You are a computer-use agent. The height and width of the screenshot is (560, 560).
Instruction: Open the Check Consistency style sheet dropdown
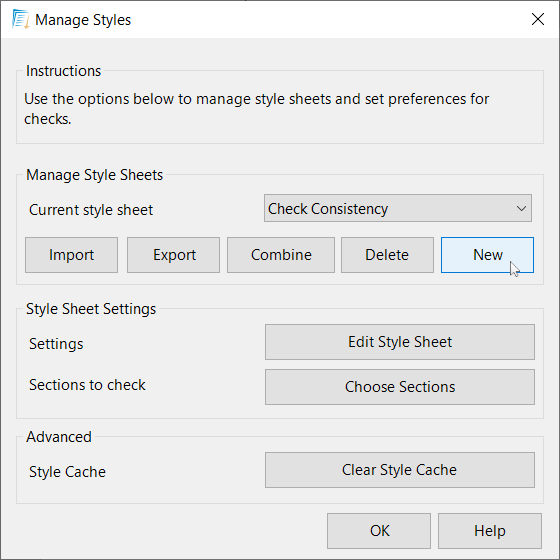[398, 208]
